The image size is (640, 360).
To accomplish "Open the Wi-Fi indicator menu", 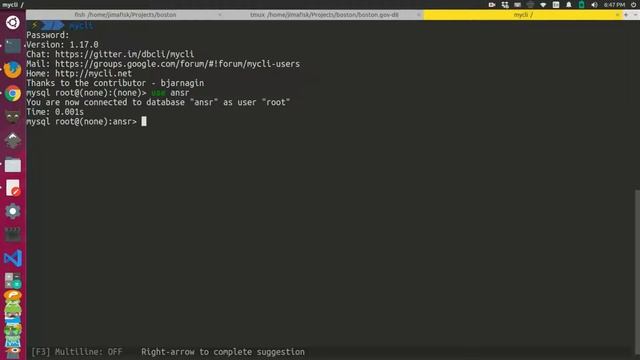I will (543, 4).
